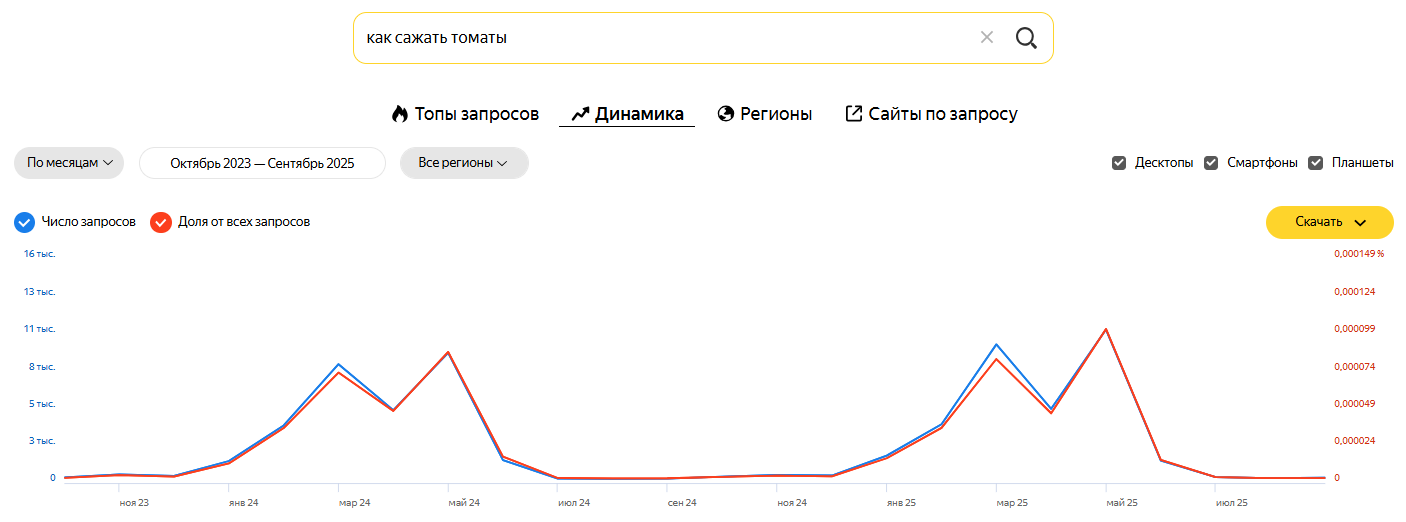This screenshot has width=1406, height=522.
Task: Click the trend arrow icon beside Динамика
Action: click(580, 114)
